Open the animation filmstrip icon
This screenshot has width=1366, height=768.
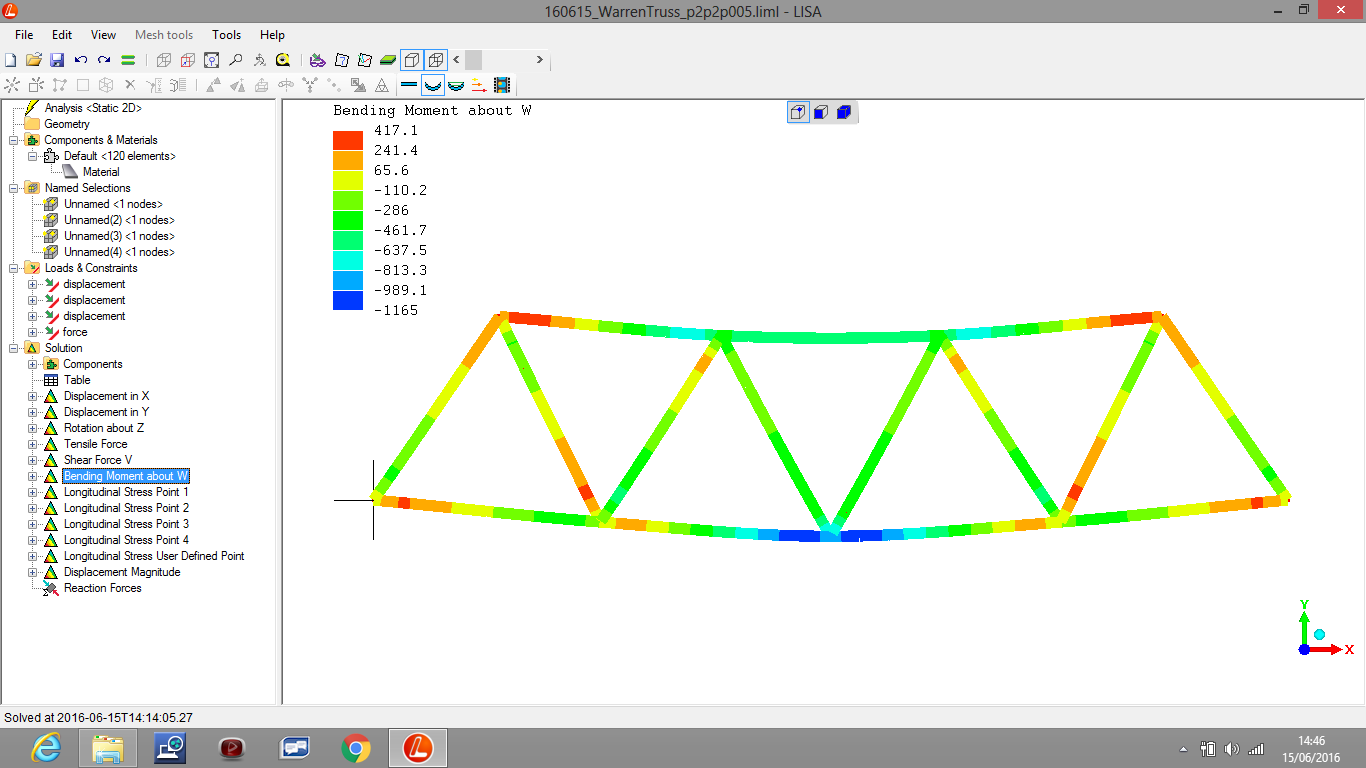[501, 85]
